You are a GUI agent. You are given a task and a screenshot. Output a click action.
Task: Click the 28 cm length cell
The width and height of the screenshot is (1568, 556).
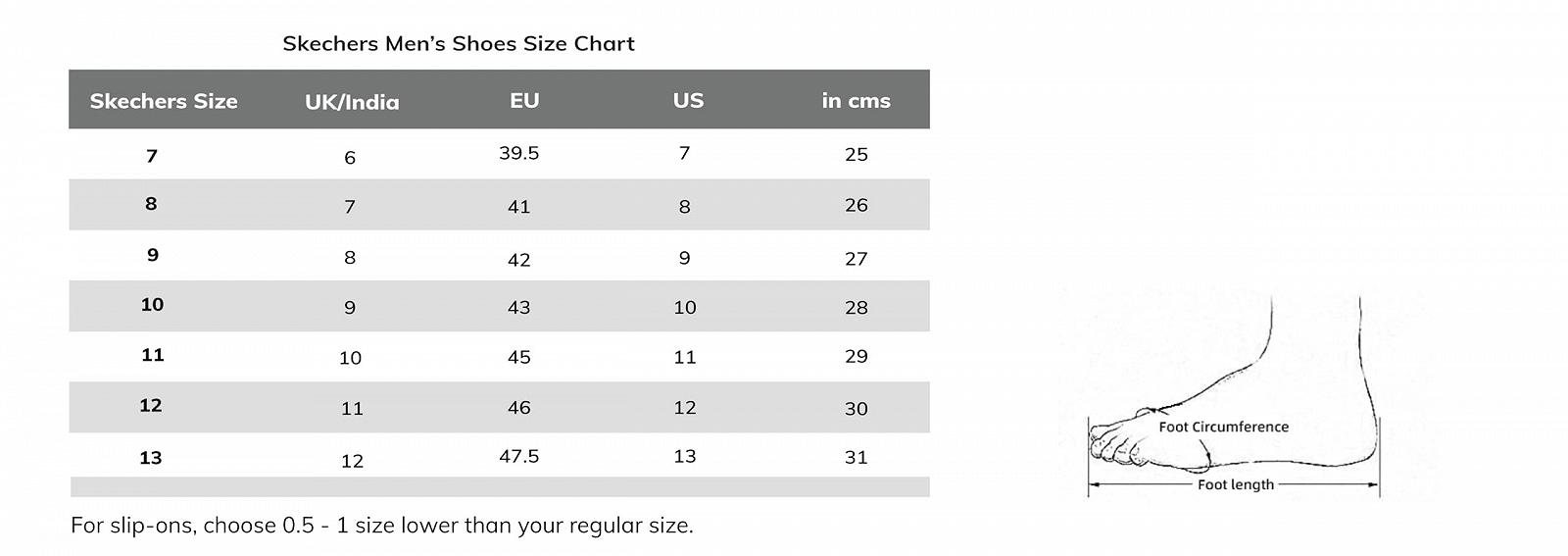tap(856, 307)
